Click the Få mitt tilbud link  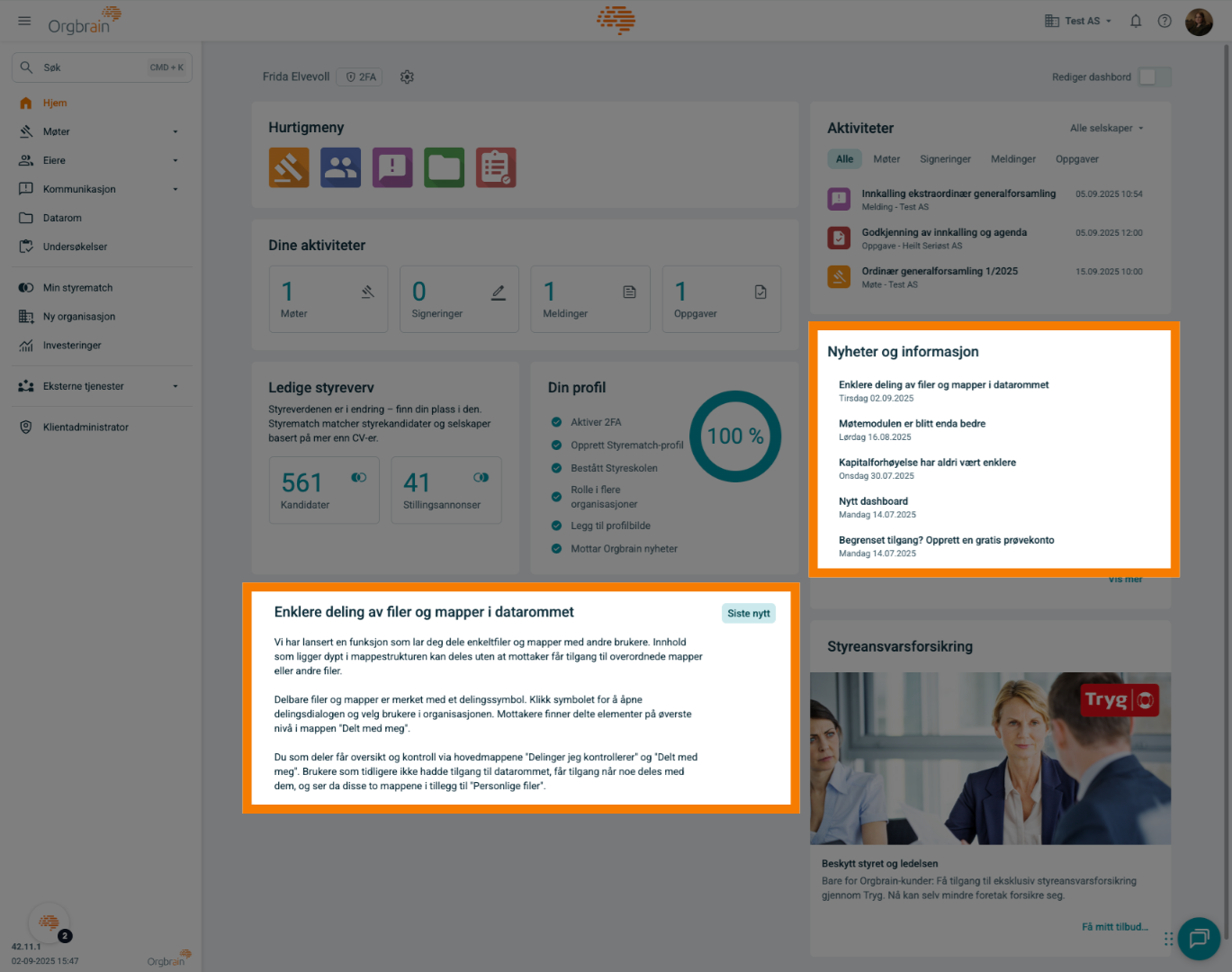[x=1115, y=927]
